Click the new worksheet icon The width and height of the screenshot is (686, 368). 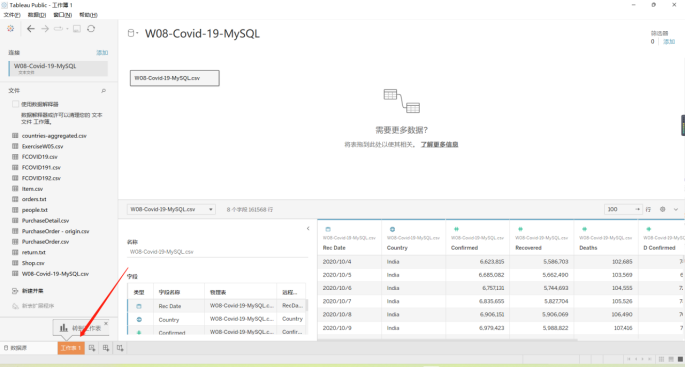[x=92, y=348]
